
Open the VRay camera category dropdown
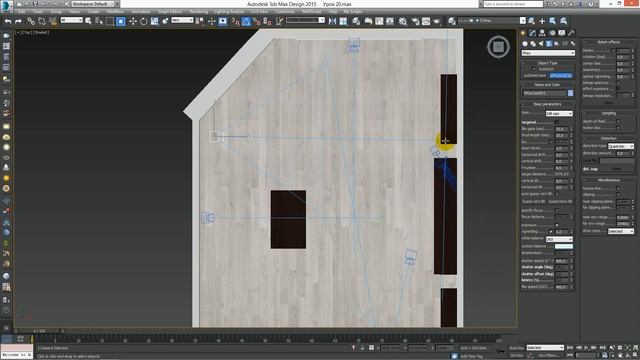pyautogui.click(x=548, y=53)
